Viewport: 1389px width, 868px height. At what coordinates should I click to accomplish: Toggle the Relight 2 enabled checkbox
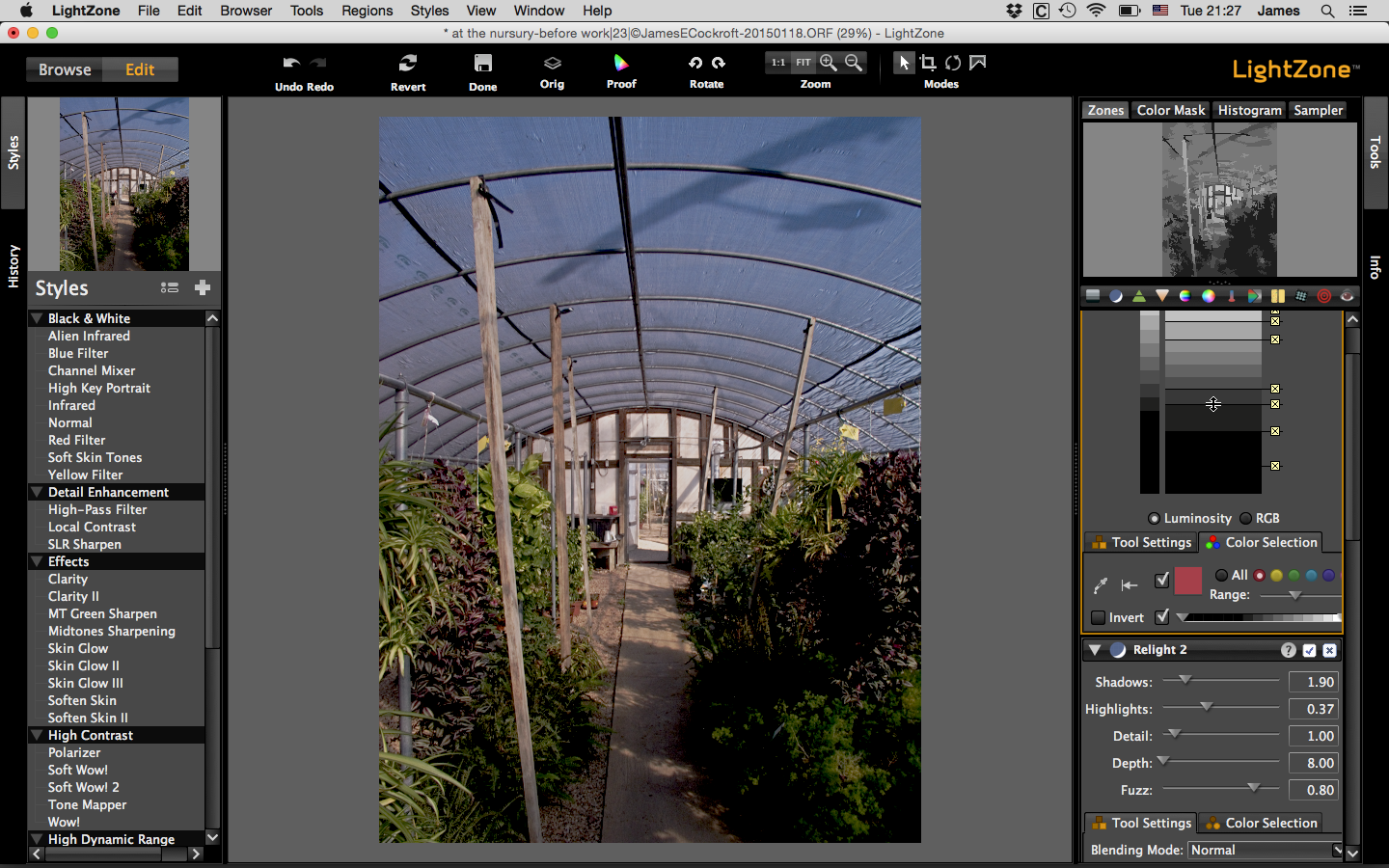(1309, 650)
